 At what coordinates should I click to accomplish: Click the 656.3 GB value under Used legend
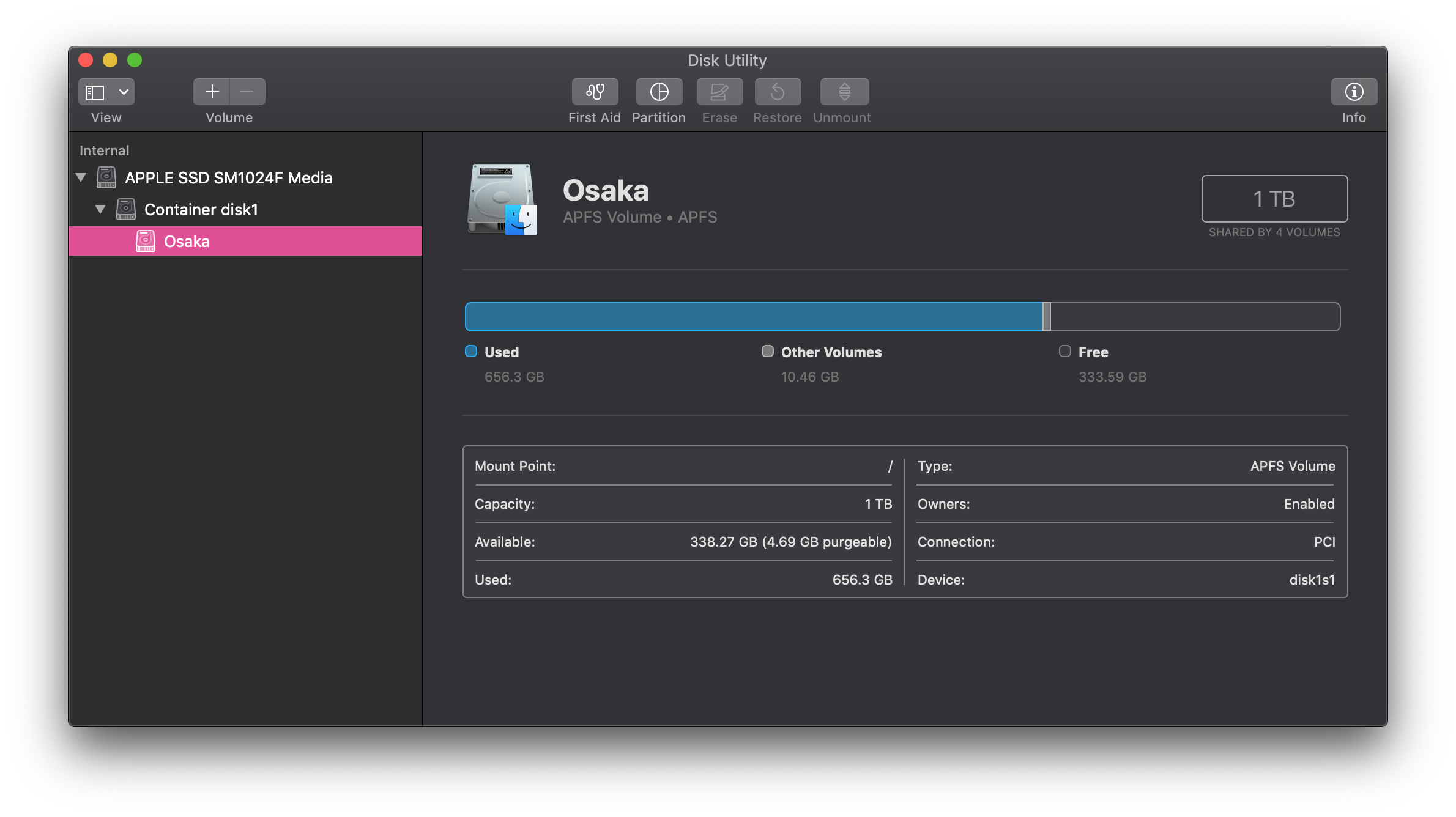[x=514, y=377]
